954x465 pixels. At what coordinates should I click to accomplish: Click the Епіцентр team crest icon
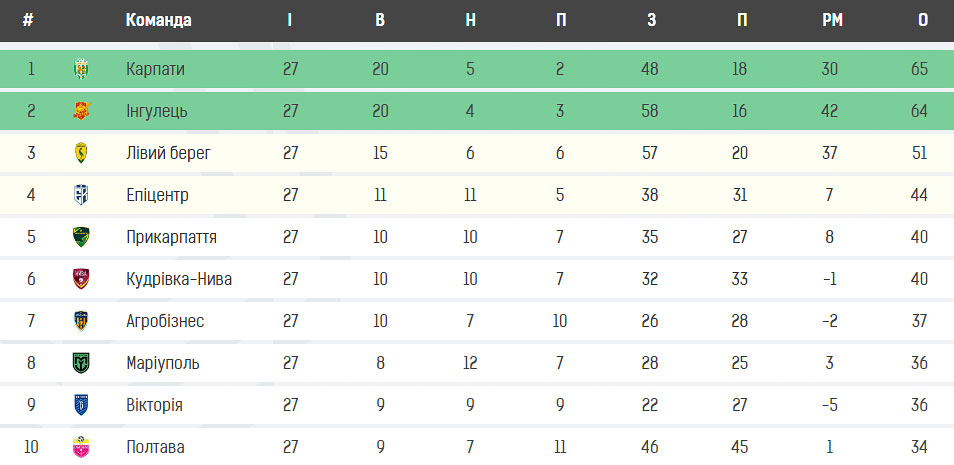(81, 195)
